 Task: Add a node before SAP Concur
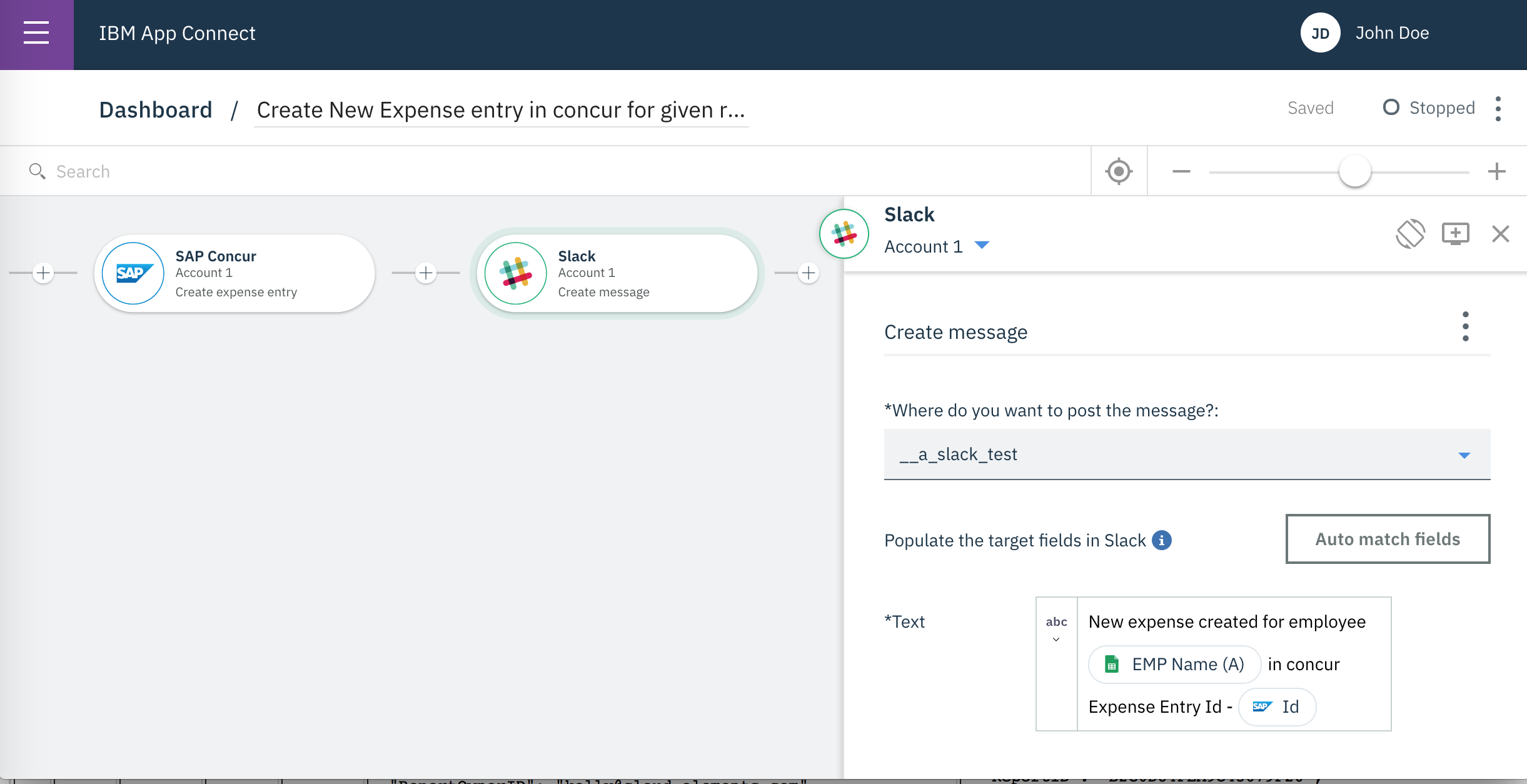coord(43,273)
